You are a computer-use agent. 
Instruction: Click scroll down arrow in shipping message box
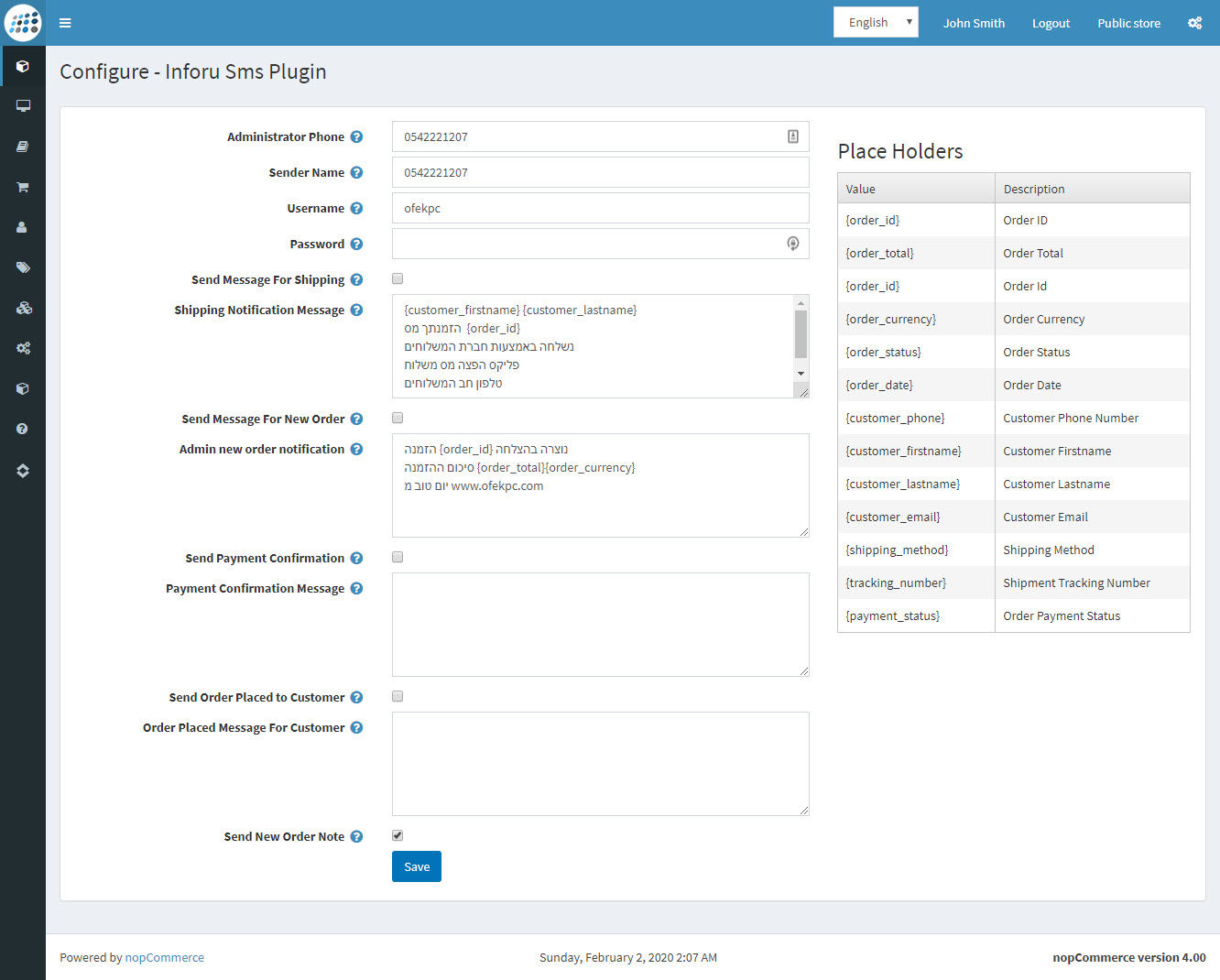click(801, 374)
